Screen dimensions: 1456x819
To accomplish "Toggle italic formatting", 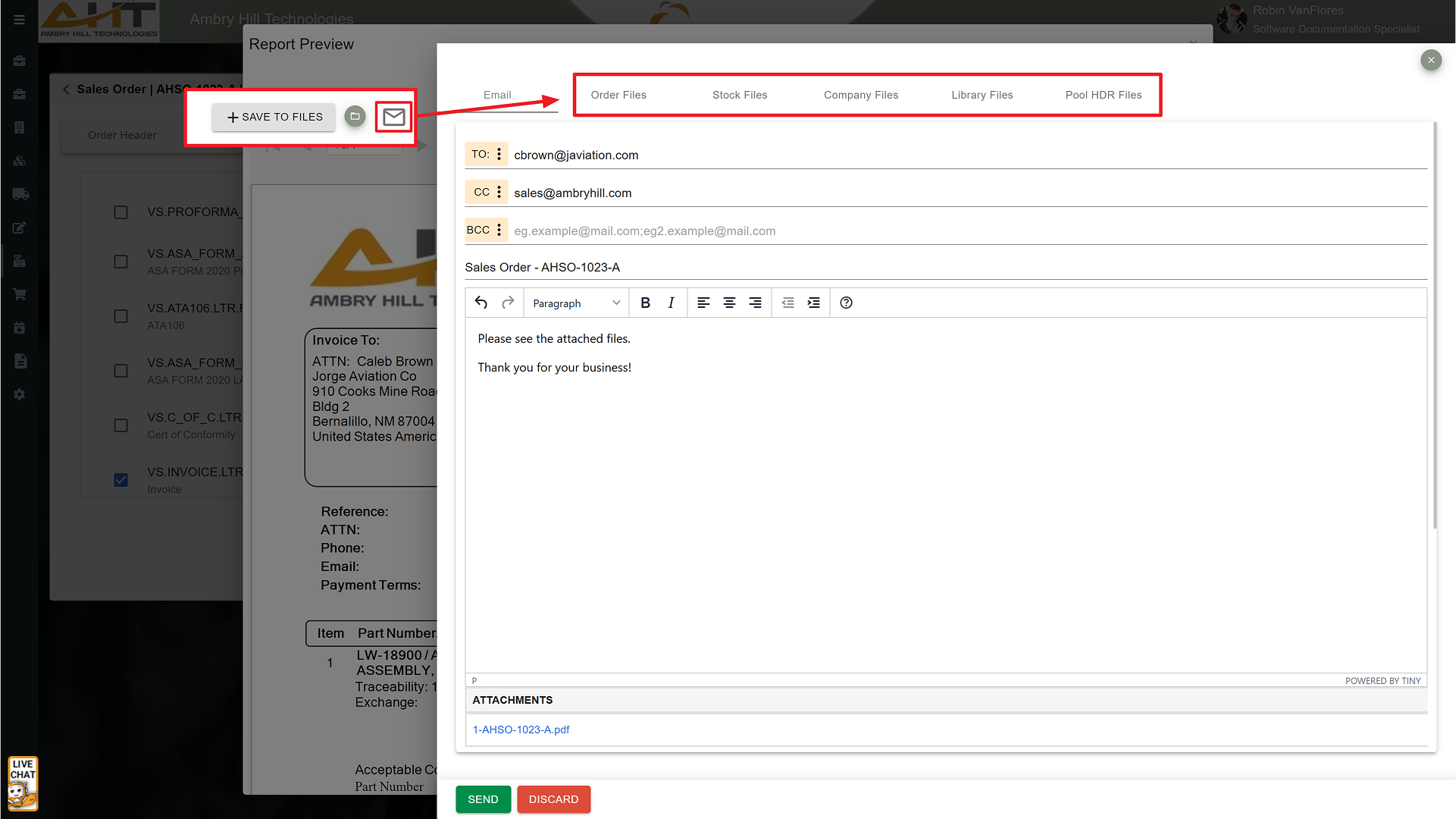I will click(671, 303).
